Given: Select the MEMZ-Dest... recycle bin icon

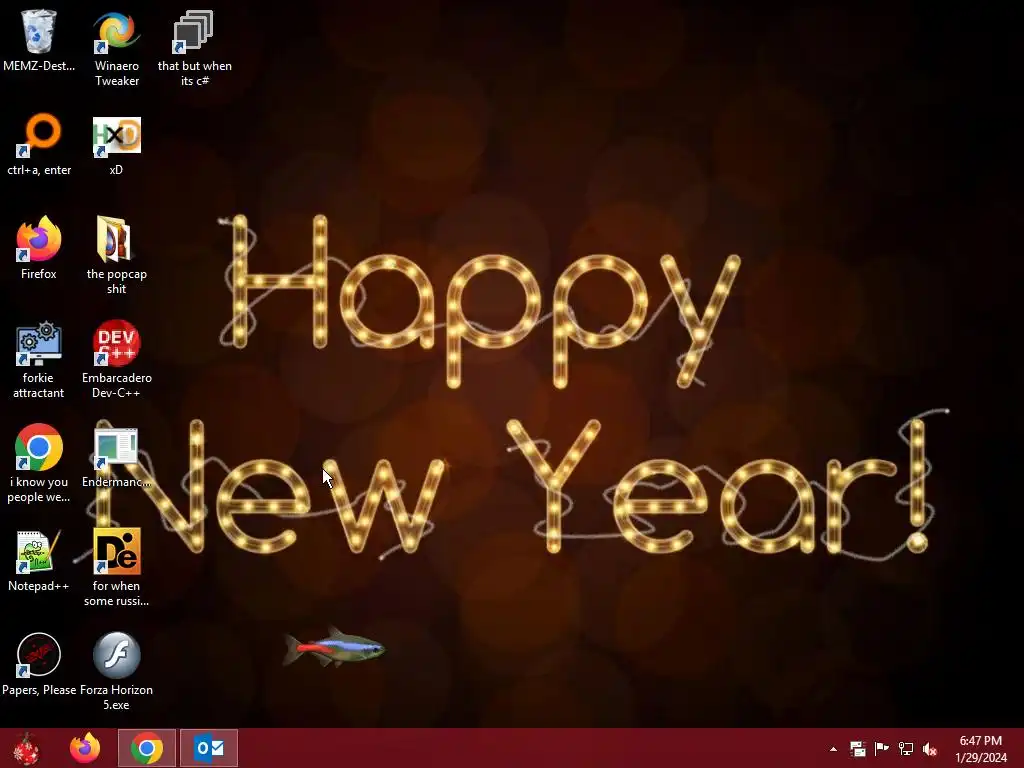Looking at the screenshot, I should tap(39, 31).
